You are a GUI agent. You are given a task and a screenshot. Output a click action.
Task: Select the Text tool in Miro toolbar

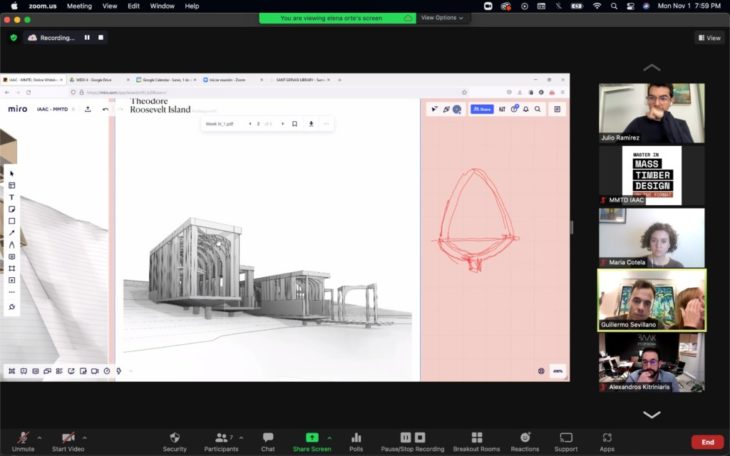pos(12,197)
